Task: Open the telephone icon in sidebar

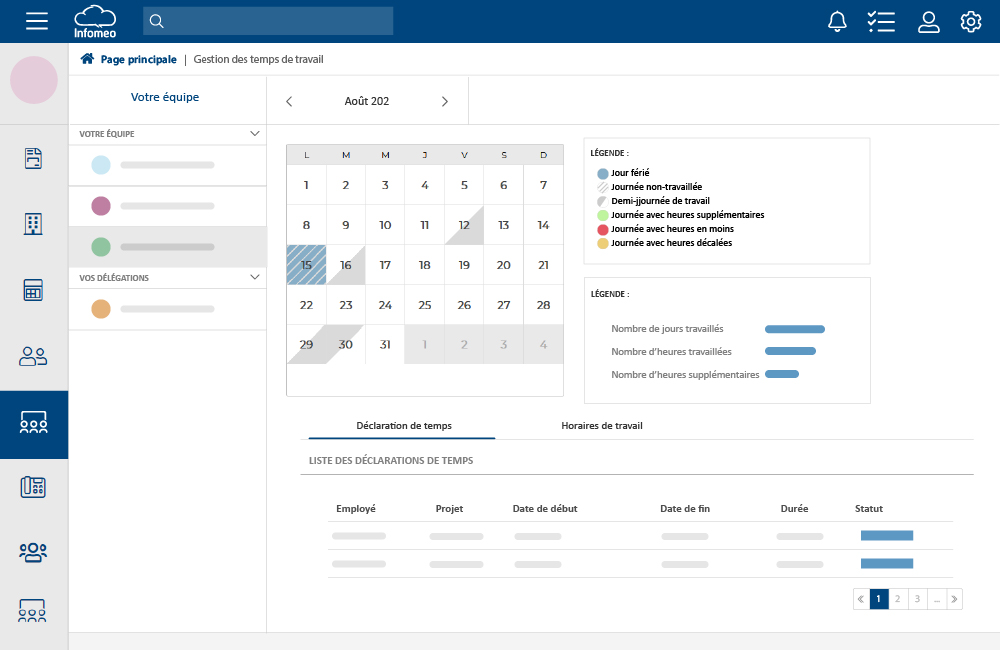Action: pyautogui.click(x=34, y=487)
